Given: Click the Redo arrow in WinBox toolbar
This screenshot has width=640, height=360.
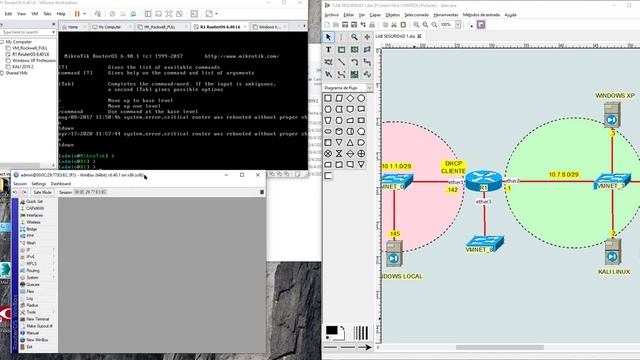Looking at the screenshot, I should pyautogui.click(x=24, y=192).
